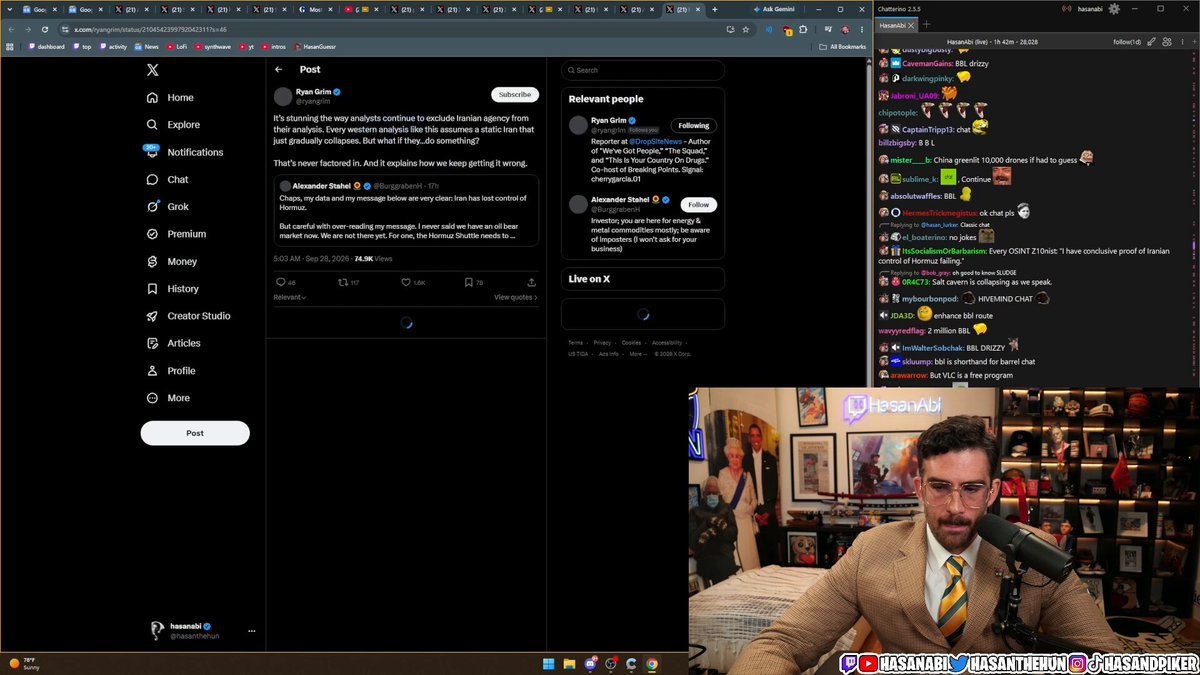
Task: Open account menu dots beside hasanabi
Action: point(251,631)
